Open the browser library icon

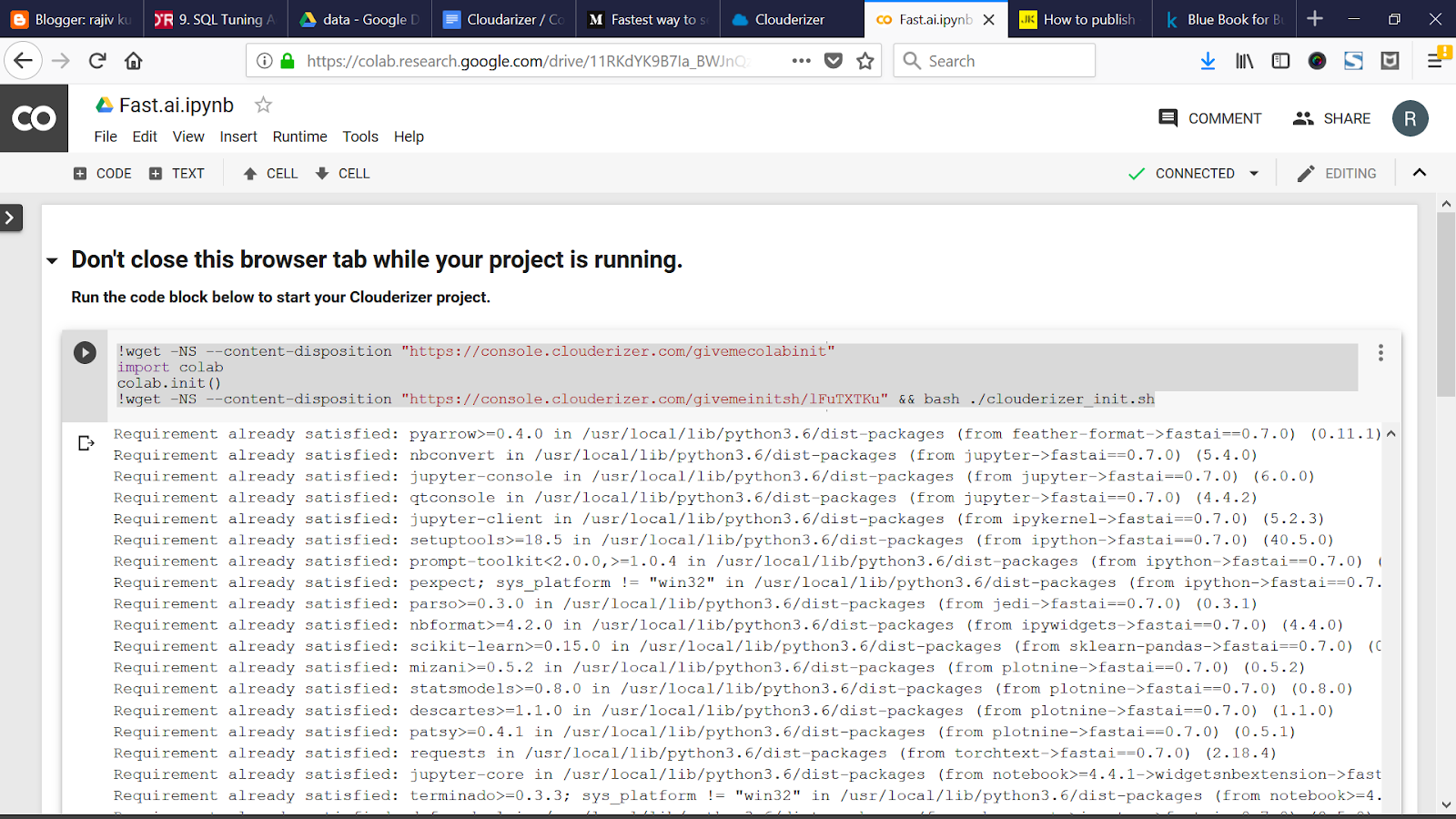click(1244, 61)
